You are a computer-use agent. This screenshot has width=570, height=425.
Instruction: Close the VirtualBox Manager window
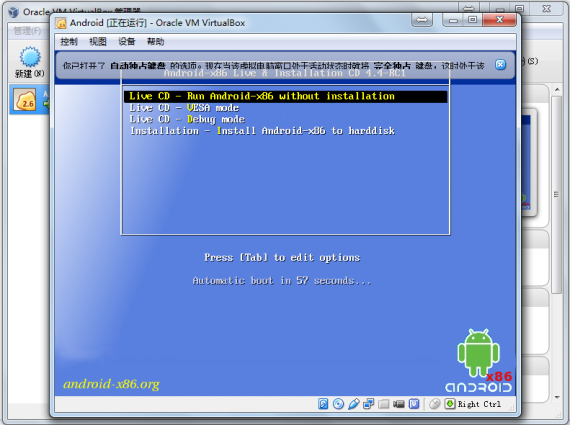(547, 9)
